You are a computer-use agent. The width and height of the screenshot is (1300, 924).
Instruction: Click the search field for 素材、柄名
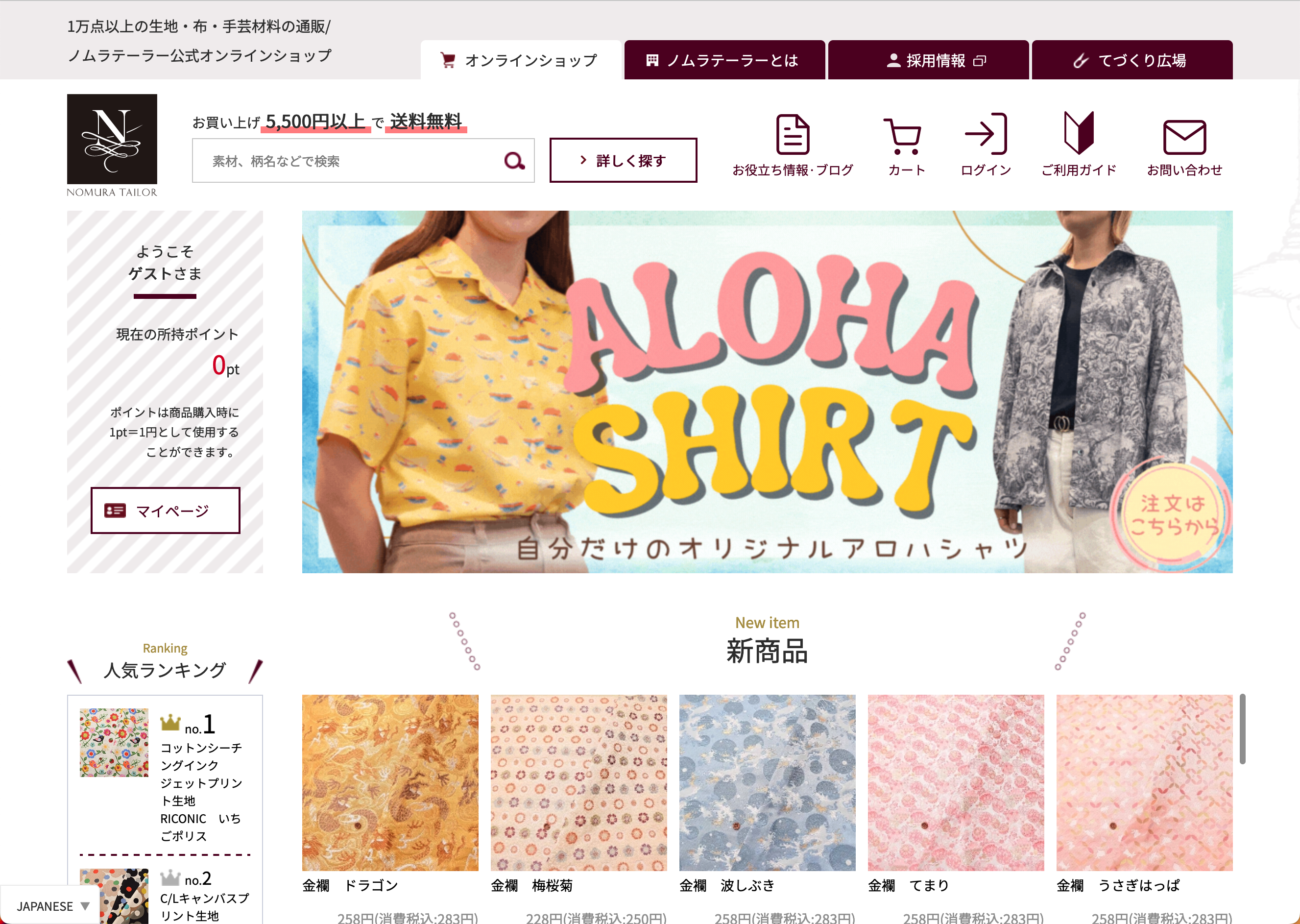click(x=347, y=161)
